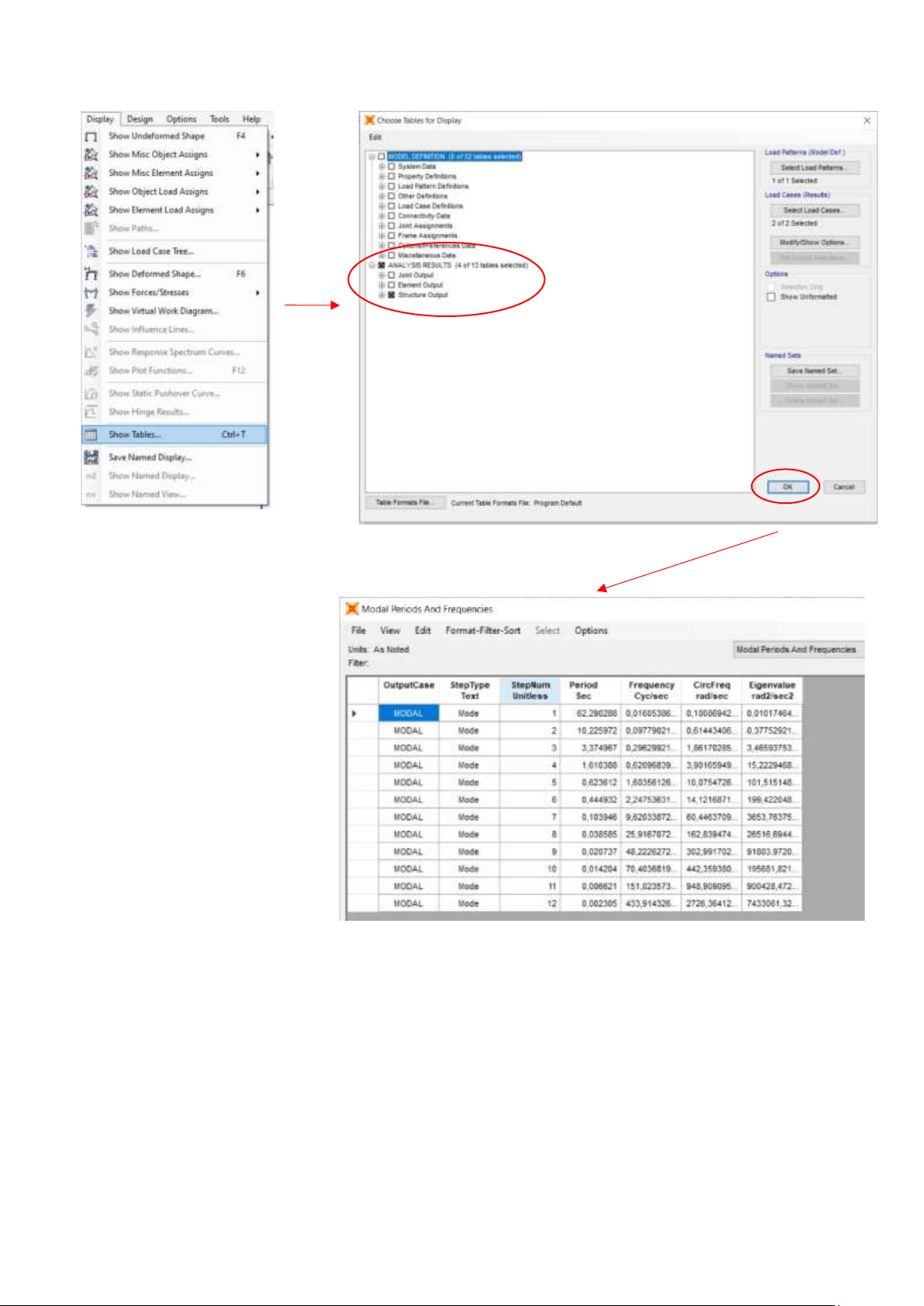
Task: Select the Modal Periods And Frequencies table dropdown
Action: click(x=797, y=650)
